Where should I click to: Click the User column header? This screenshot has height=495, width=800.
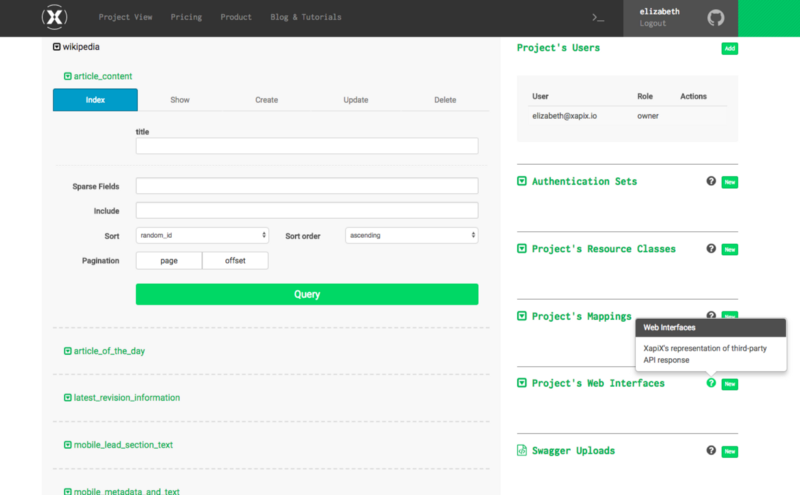pyautogui.click(x=540, y=96)
